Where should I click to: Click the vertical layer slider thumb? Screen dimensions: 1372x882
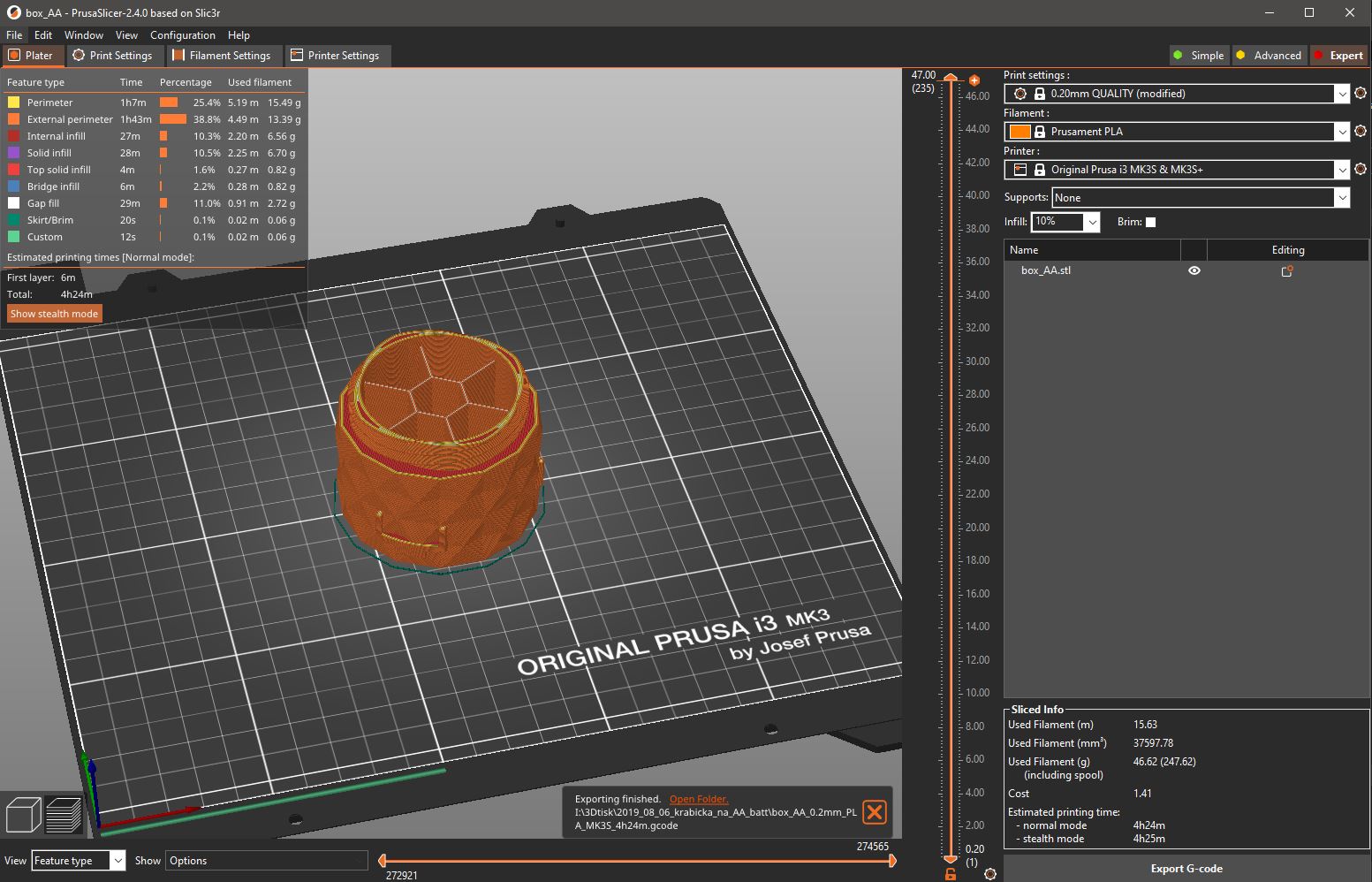point(950,78)
